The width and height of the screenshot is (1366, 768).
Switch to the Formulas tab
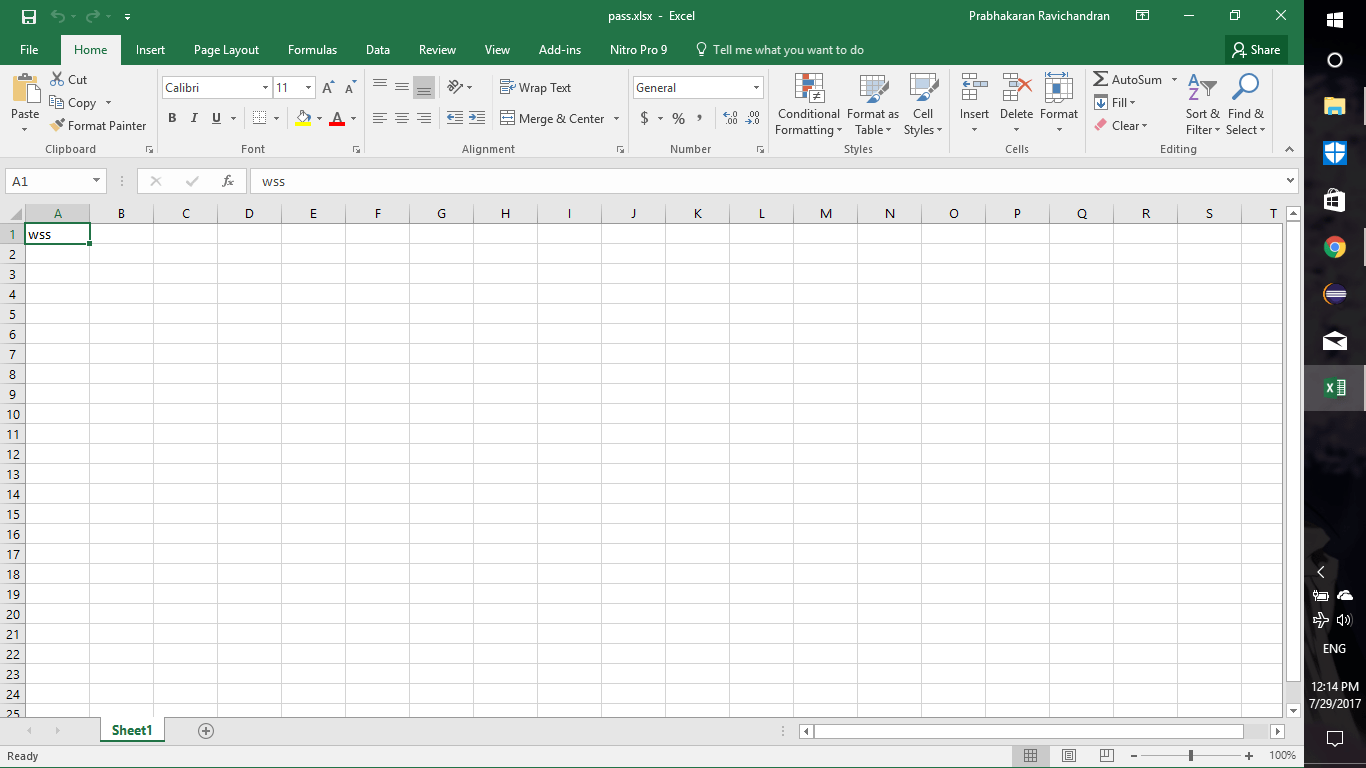coord(312,50)
